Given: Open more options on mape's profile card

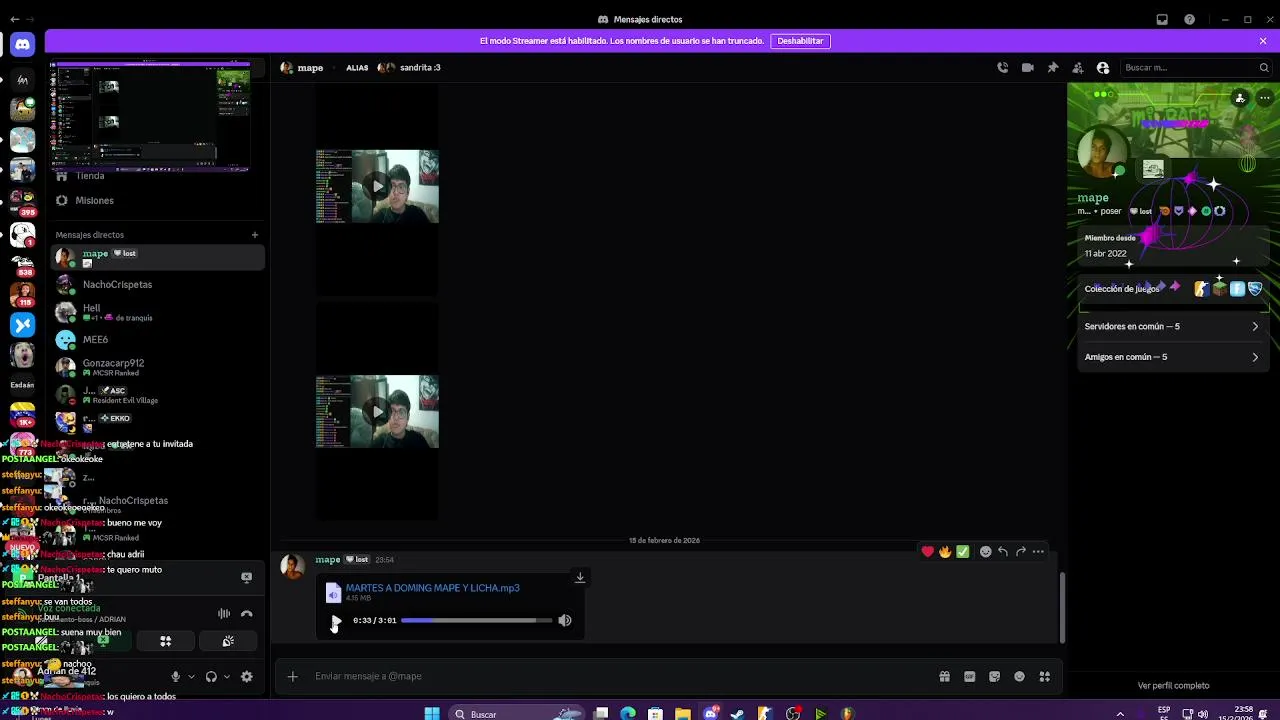Looking at the screenshot, I should click(1263, 98).
